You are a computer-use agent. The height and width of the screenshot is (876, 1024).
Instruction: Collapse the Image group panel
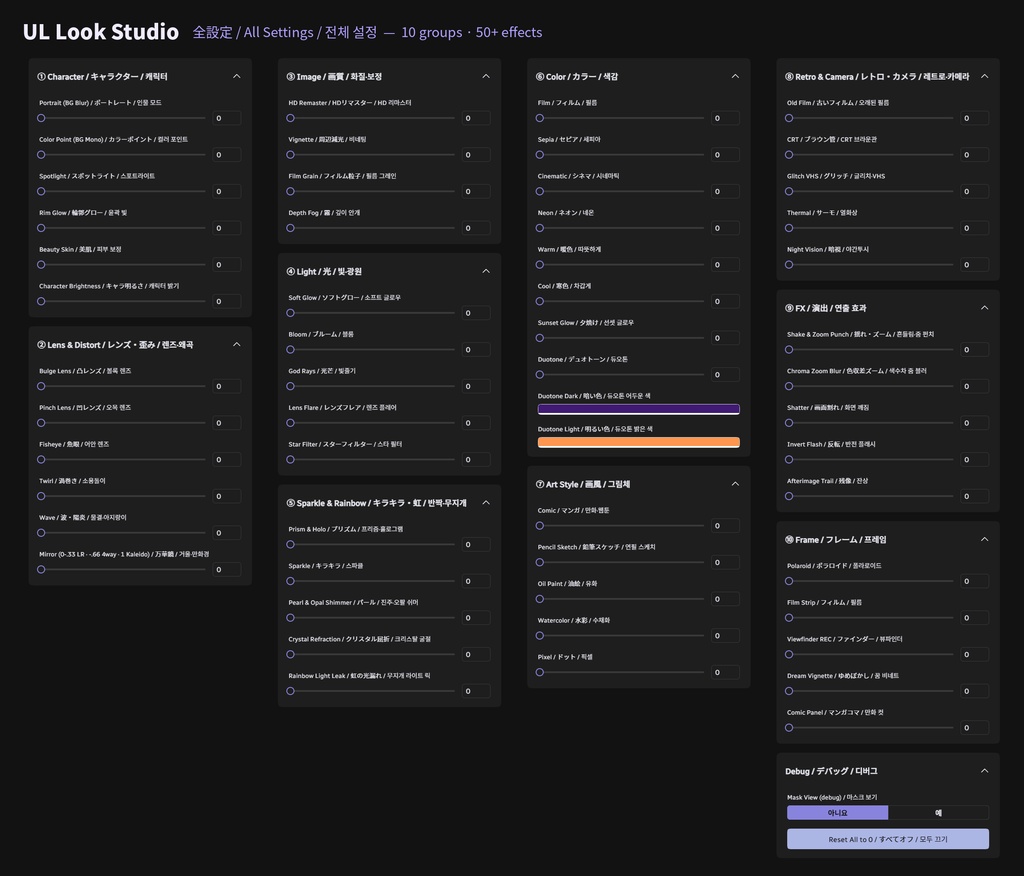coord(486,76)
